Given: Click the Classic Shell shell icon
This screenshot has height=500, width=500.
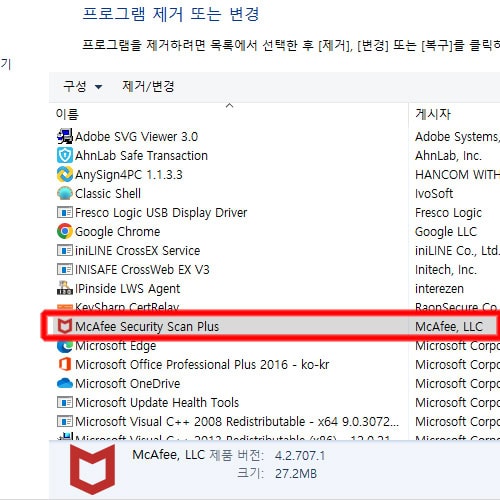Looking at the screenshot, I should [65, 193].
